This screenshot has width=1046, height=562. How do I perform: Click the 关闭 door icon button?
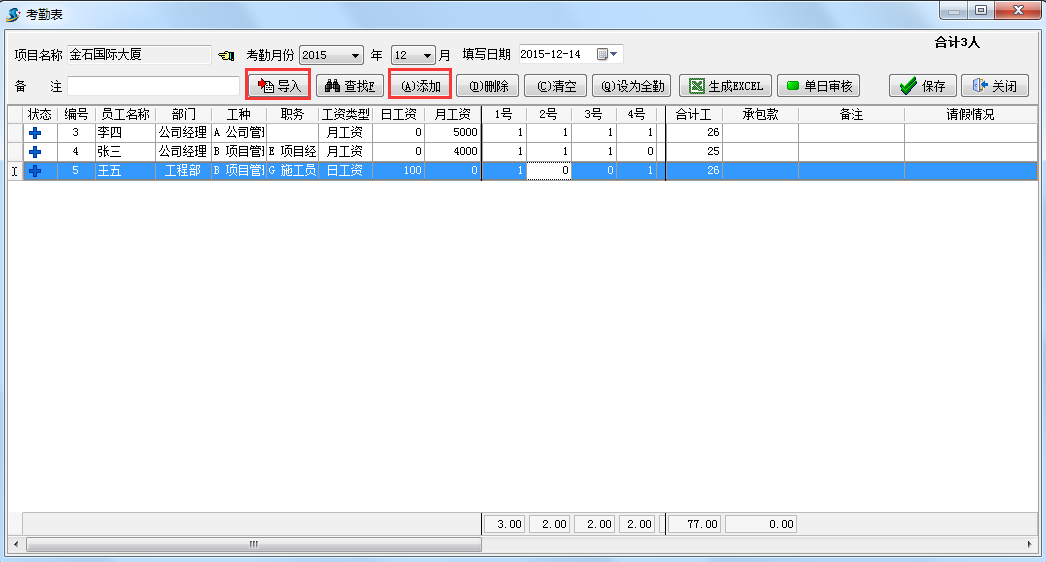994,86
